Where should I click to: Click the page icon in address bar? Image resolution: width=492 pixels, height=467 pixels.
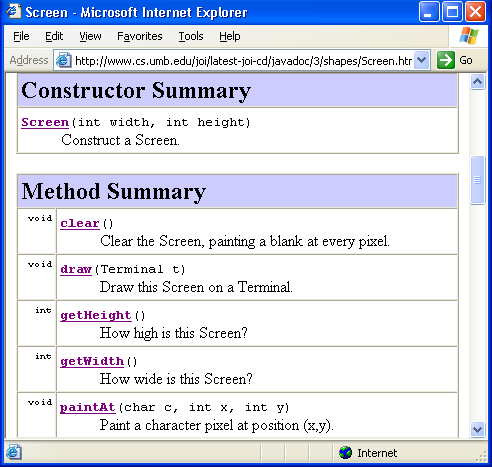pos(63,60)
